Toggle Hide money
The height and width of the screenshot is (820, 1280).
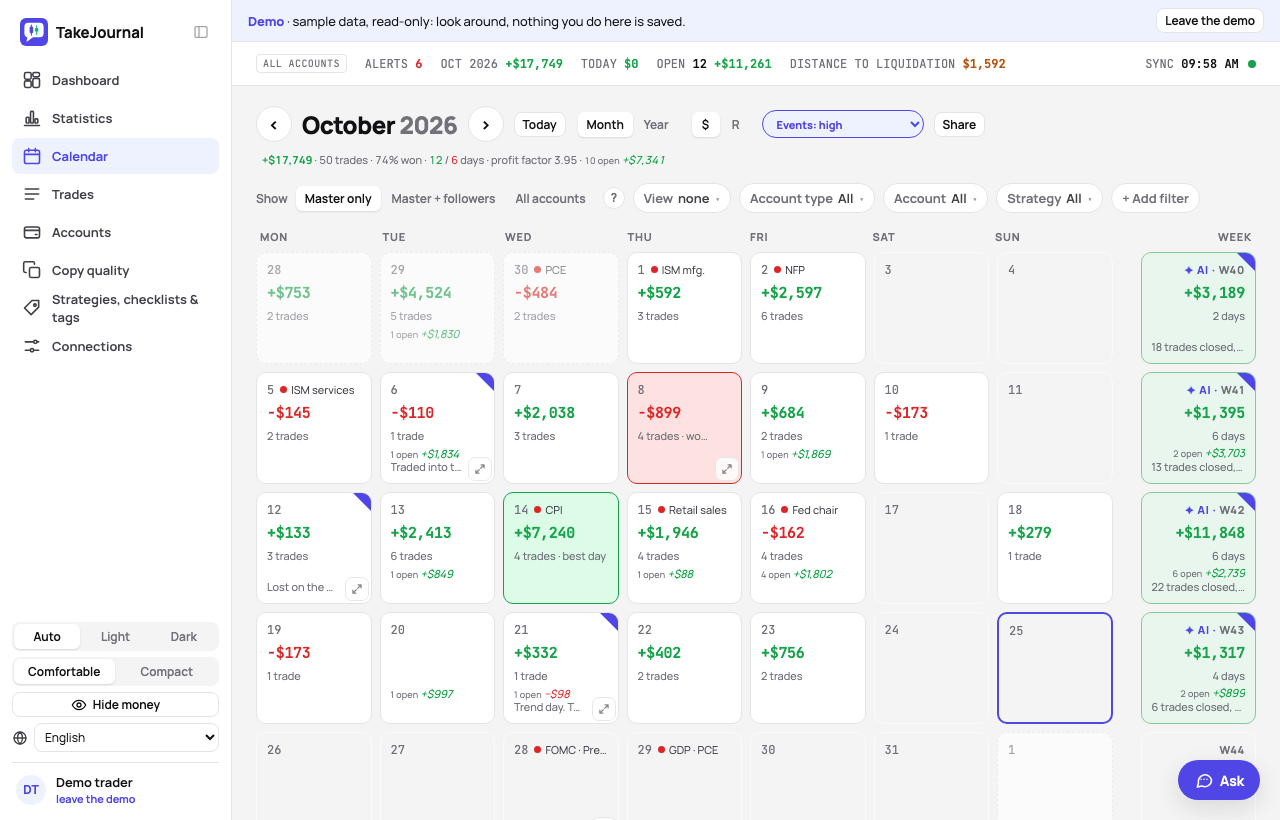(x=115, y=705)
